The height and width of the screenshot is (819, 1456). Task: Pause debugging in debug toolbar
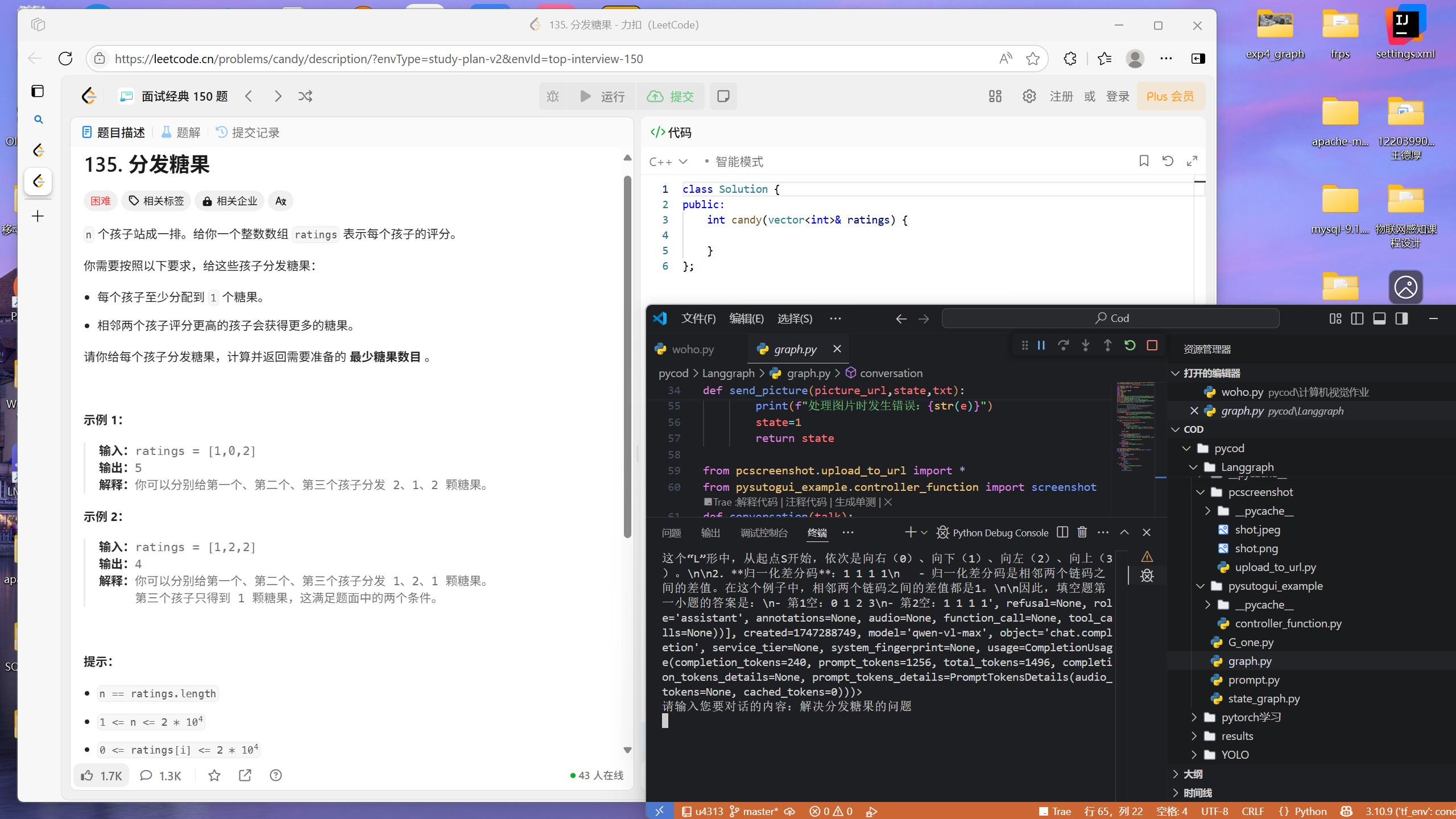[x=1041, y=345]
